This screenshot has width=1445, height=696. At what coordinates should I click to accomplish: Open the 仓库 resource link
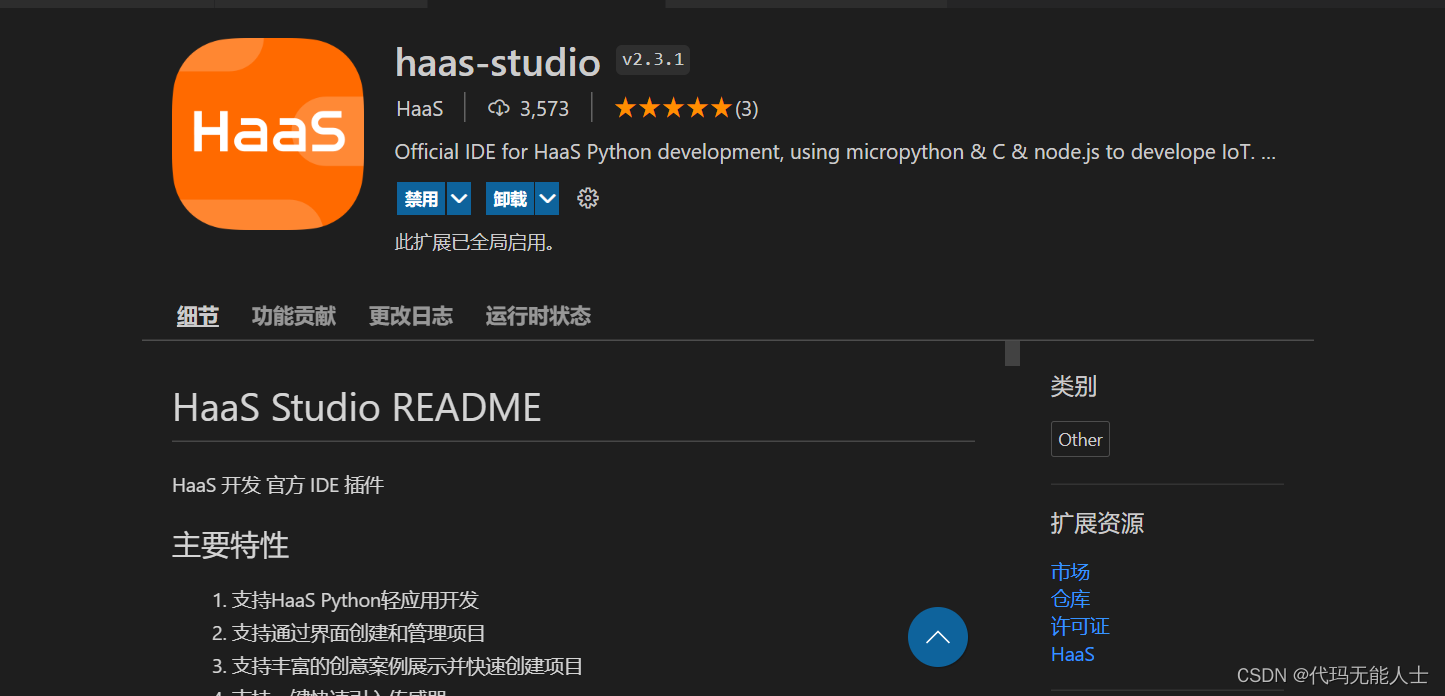pyautogui.click(x=1070, y=599)
